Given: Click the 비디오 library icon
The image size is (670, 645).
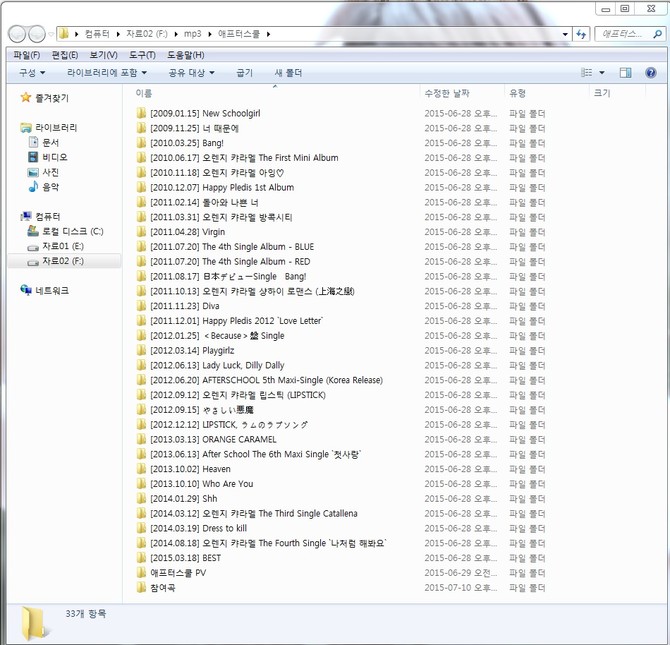Looking at the screenshot, I should click(x=33, y=157).
